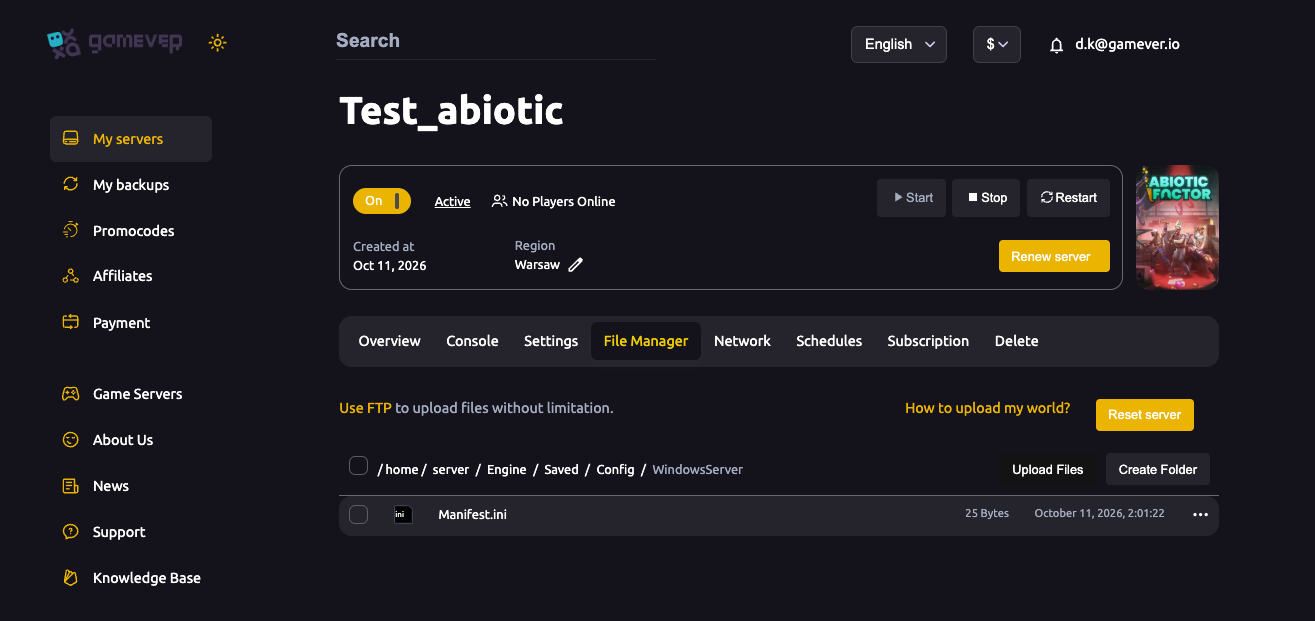Screen dimensions: 1315x621
Task: Click the Gamever logo
Action: [115, 43]
